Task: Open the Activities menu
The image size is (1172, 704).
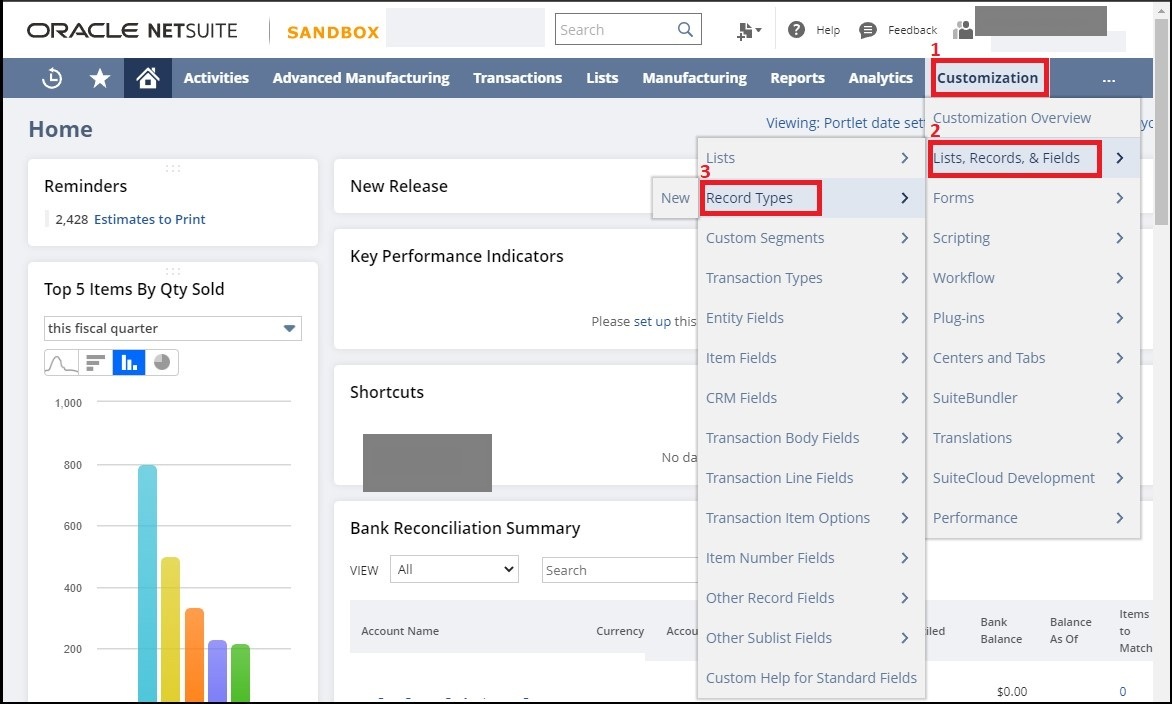Action: (216, 78)
